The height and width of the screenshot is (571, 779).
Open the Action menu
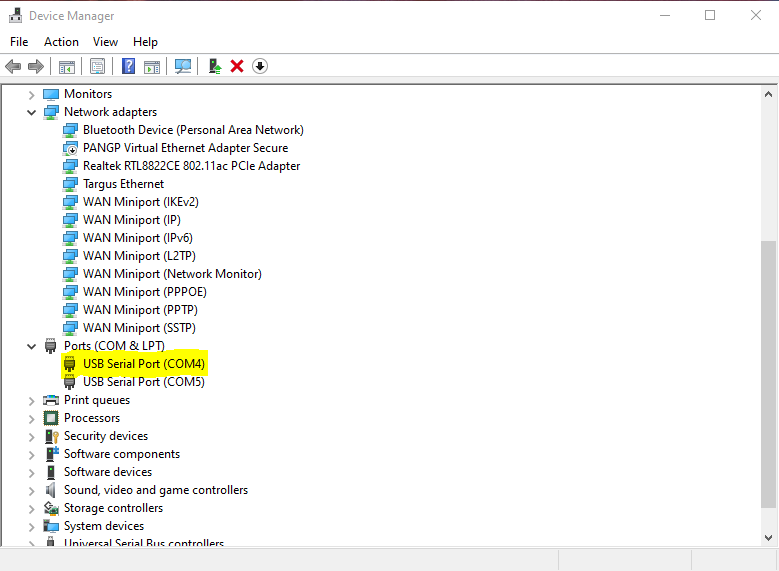[x=61, y=41]
